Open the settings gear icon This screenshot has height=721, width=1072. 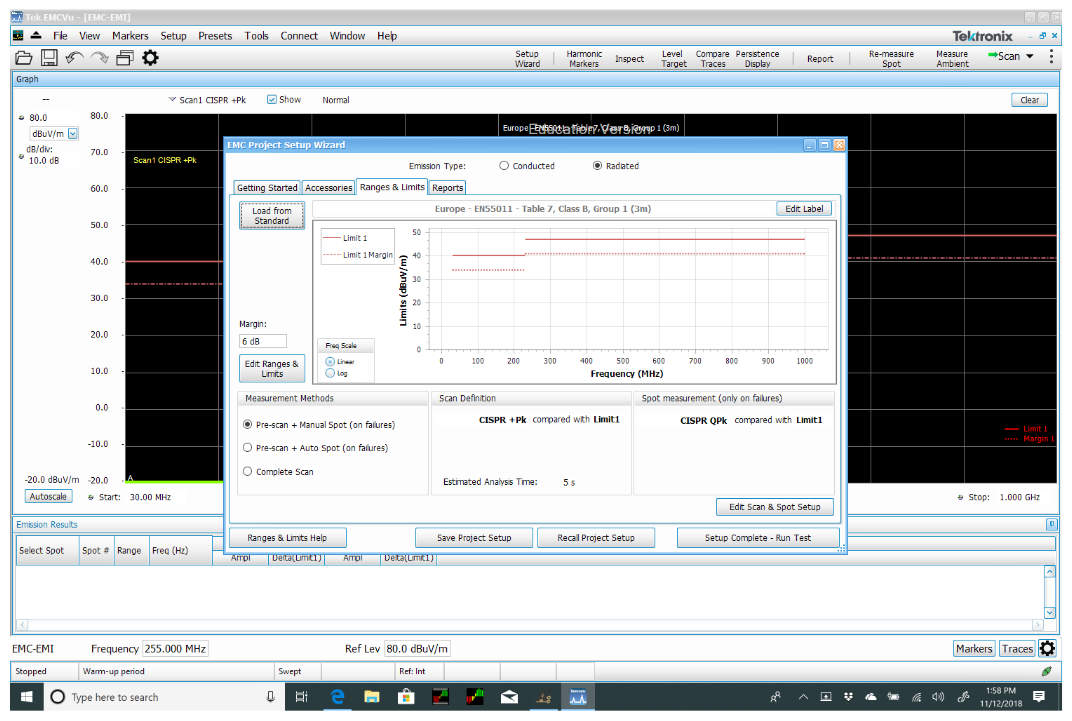[x=150, y=57]
